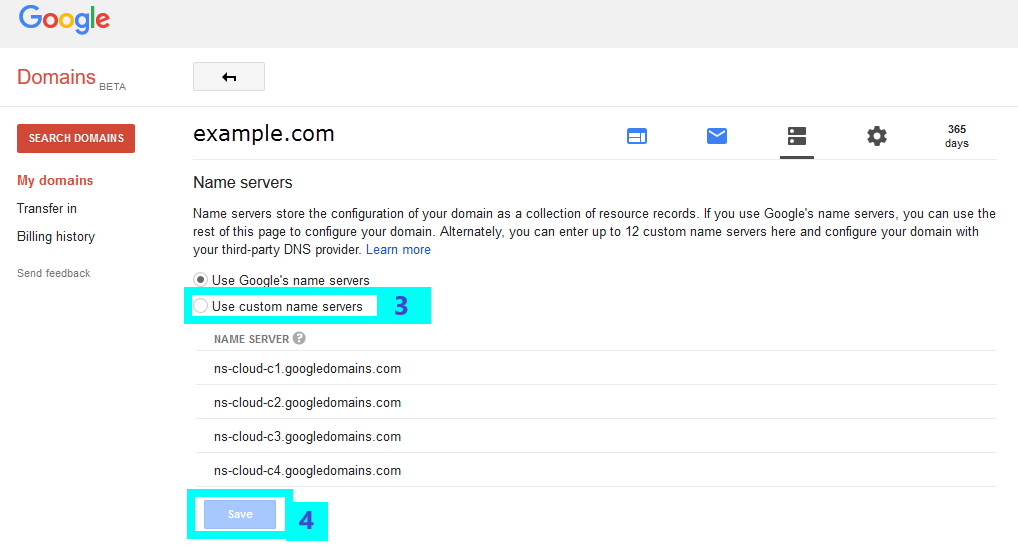The image size is (1018, 548).
Task: Click the example.com domain heading
Action: pyautogui.click(x=264, y=134)
